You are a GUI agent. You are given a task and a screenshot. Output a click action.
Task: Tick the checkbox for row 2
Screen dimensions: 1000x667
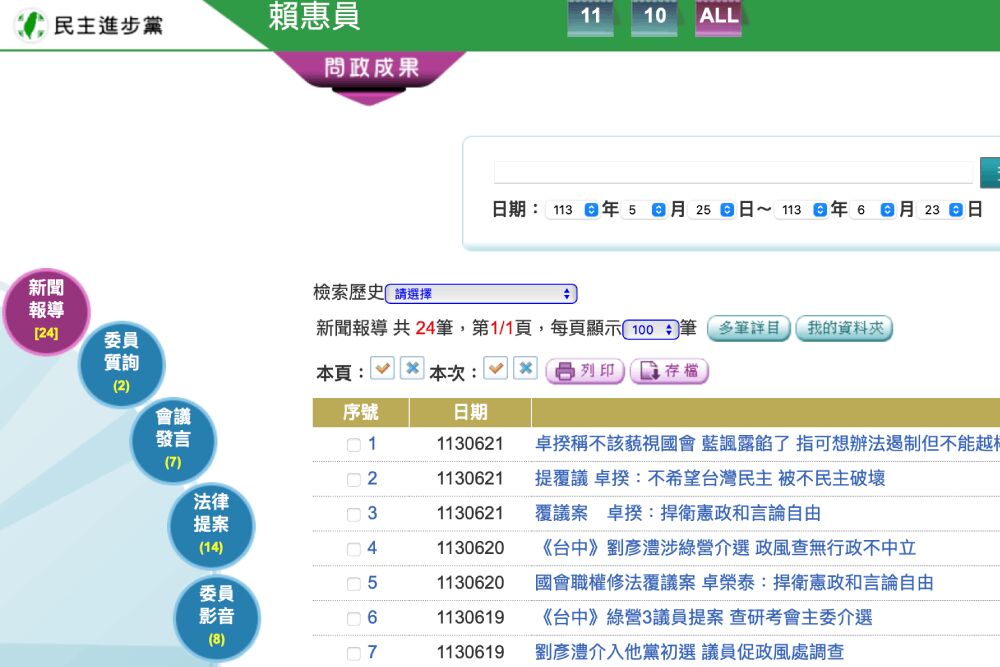[353, 480]
